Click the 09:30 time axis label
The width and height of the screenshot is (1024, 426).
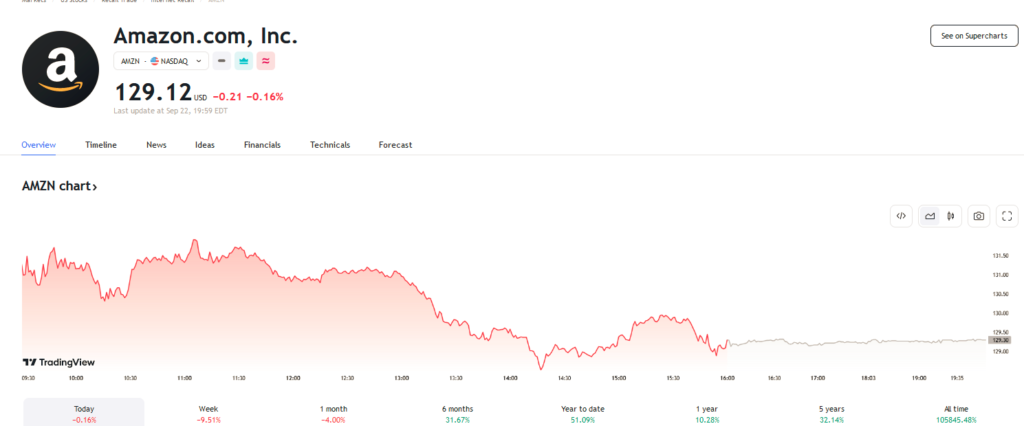(29, 378)
